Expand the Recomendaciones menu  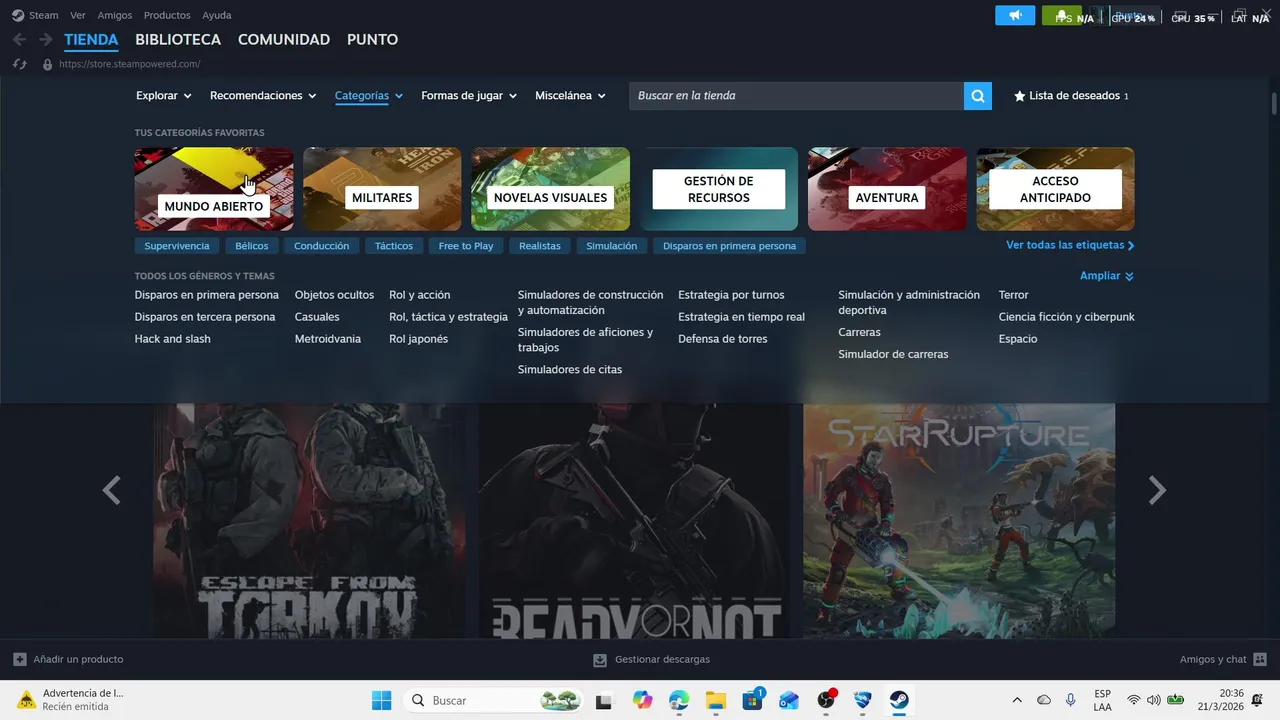263,96
